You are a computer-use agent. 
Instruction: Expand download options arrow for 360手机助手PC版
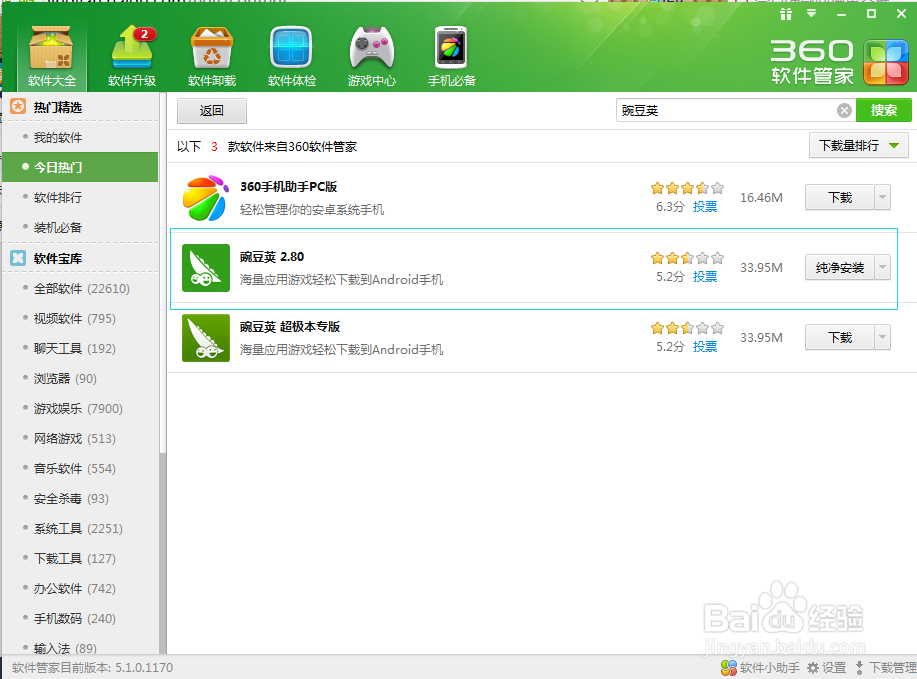pyautogui.click(x=882, y=198)
